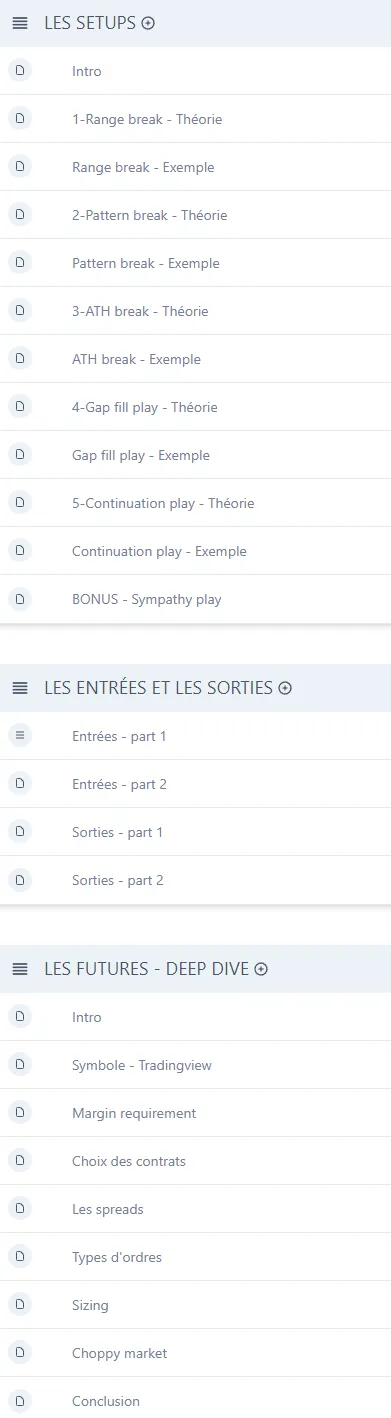Click the hamburger icon beside LES ENTRÉES ET LES SORTIES
This screenshot has width=391, height=1418.
click(20, 688)
